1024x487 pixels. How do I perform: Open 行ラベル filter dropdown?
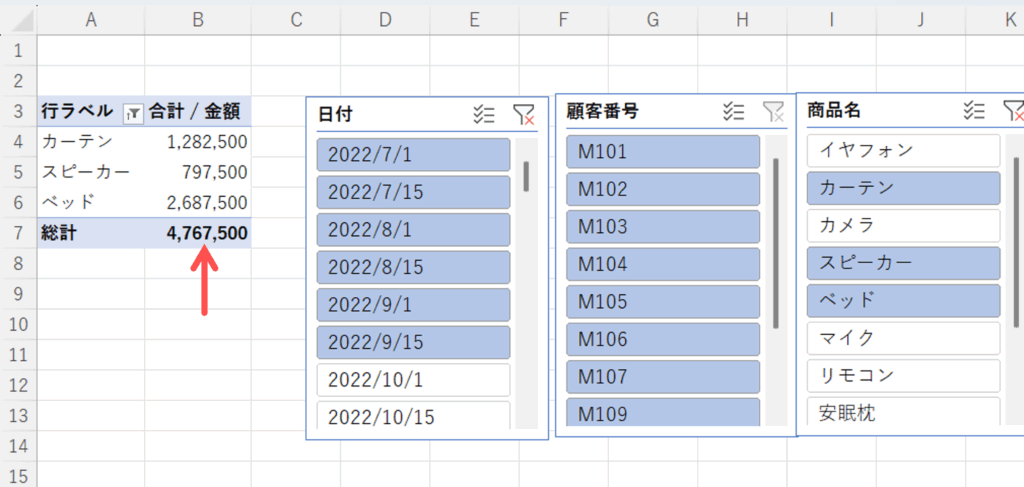click(x=130, y=113)
